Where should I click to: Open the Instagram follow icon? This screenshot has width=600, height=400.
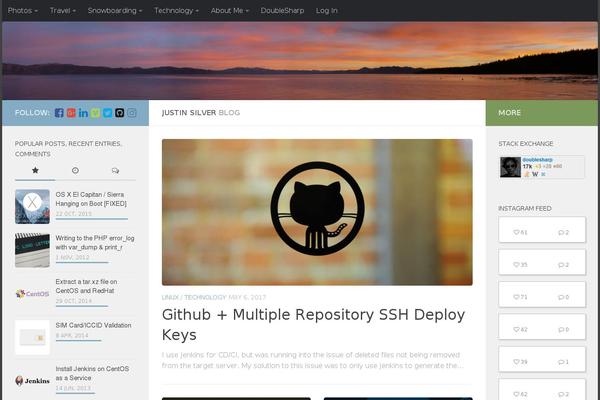pyautogui.click(x=132, y=113)
